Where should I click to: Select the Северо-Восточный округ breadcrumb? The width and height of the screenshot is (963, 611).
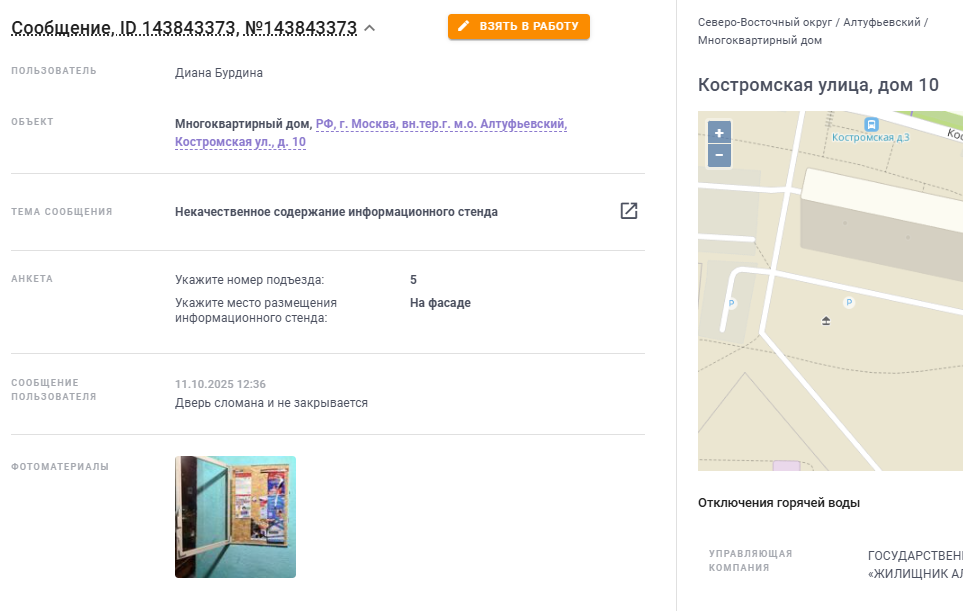(765, 22)
